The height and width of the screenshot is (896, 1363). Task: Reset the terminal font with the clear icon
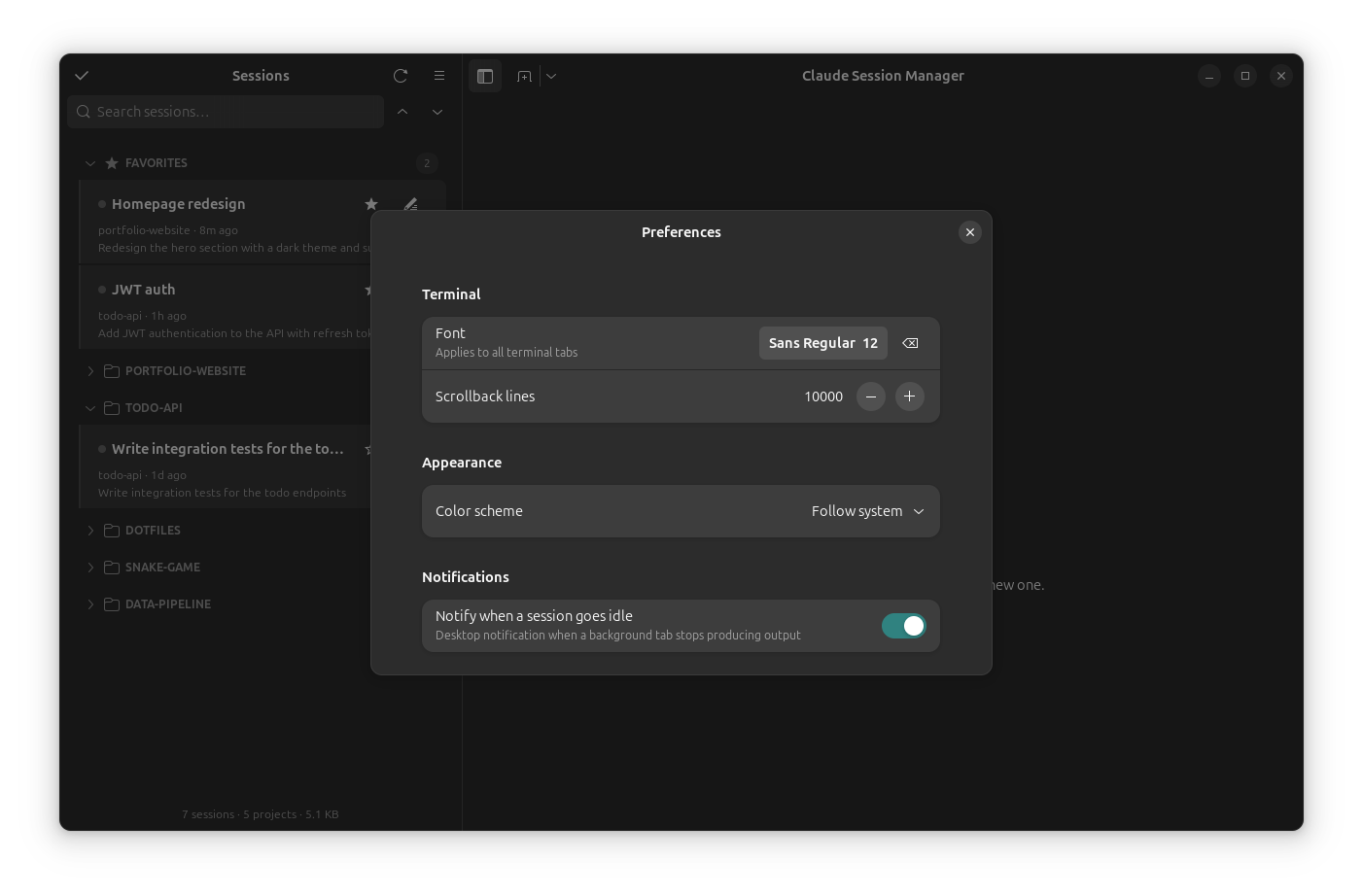[910, 343]
